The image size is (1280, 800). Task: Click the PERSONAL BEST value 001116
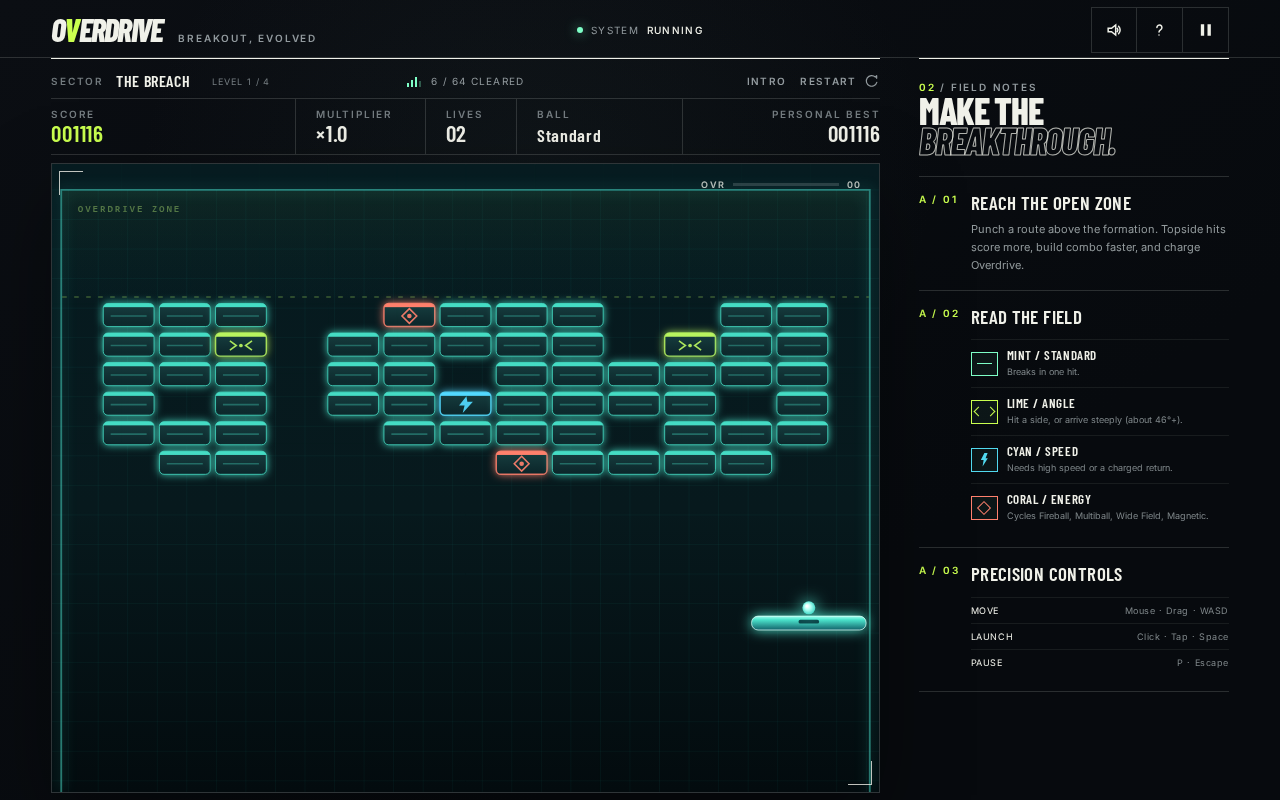(854, 134)
